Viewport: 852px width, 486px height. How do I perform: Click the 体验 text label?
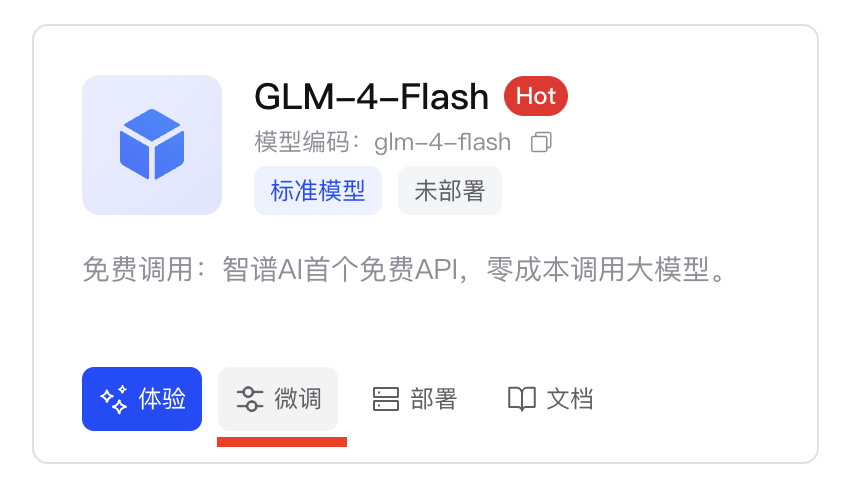tap(162, 399)
